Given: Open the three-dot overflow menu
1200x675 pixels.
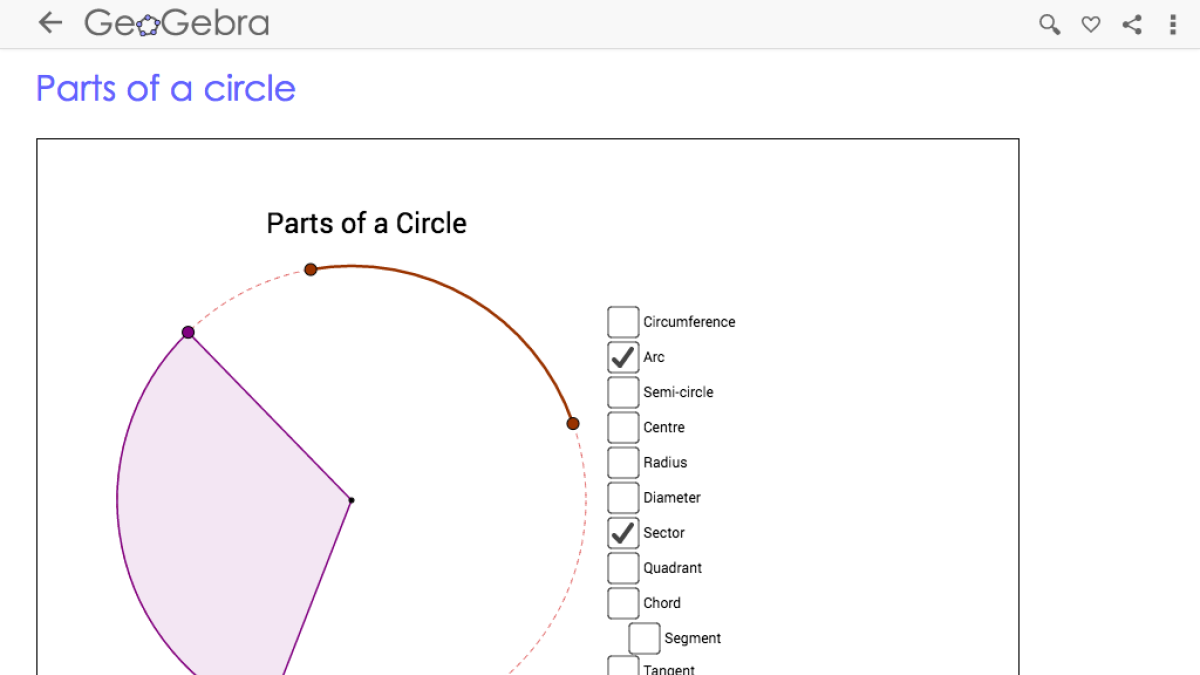Looking at the screenshot, I should pos(1173,24).
